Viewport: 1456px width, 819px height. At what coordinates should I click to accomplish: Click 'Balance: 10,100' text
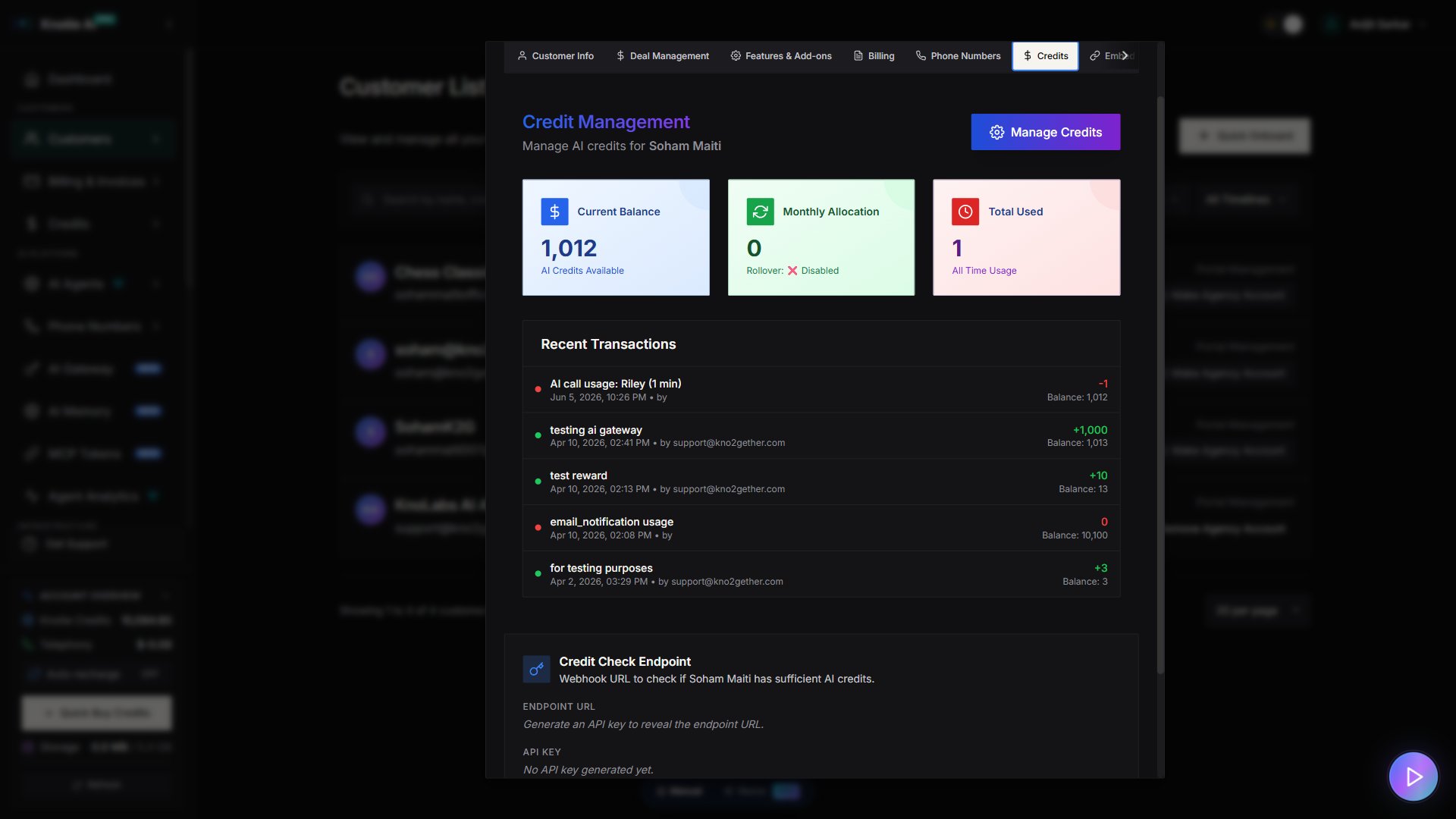point(1075,535)
